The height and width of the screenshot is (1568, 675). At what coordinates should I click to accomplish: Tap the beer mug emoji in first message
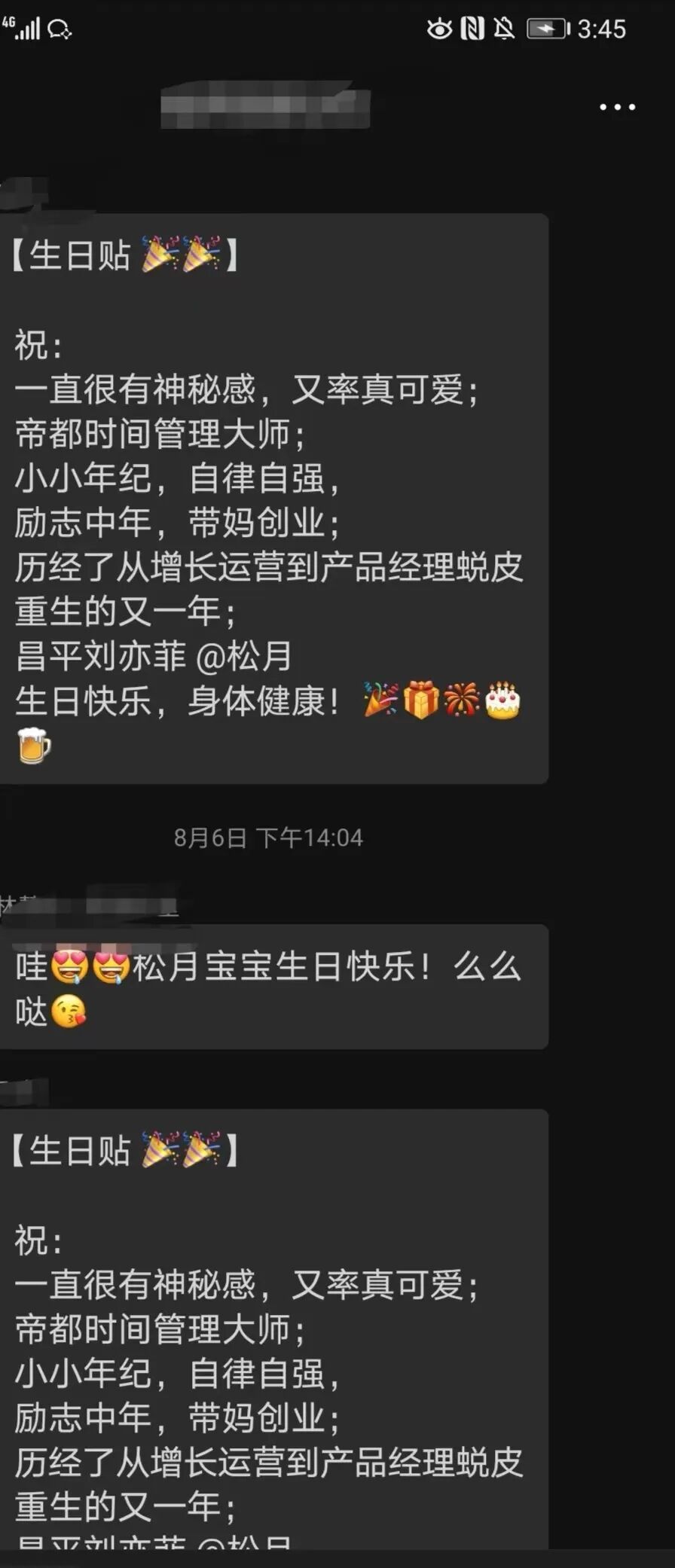coord(34,746)
